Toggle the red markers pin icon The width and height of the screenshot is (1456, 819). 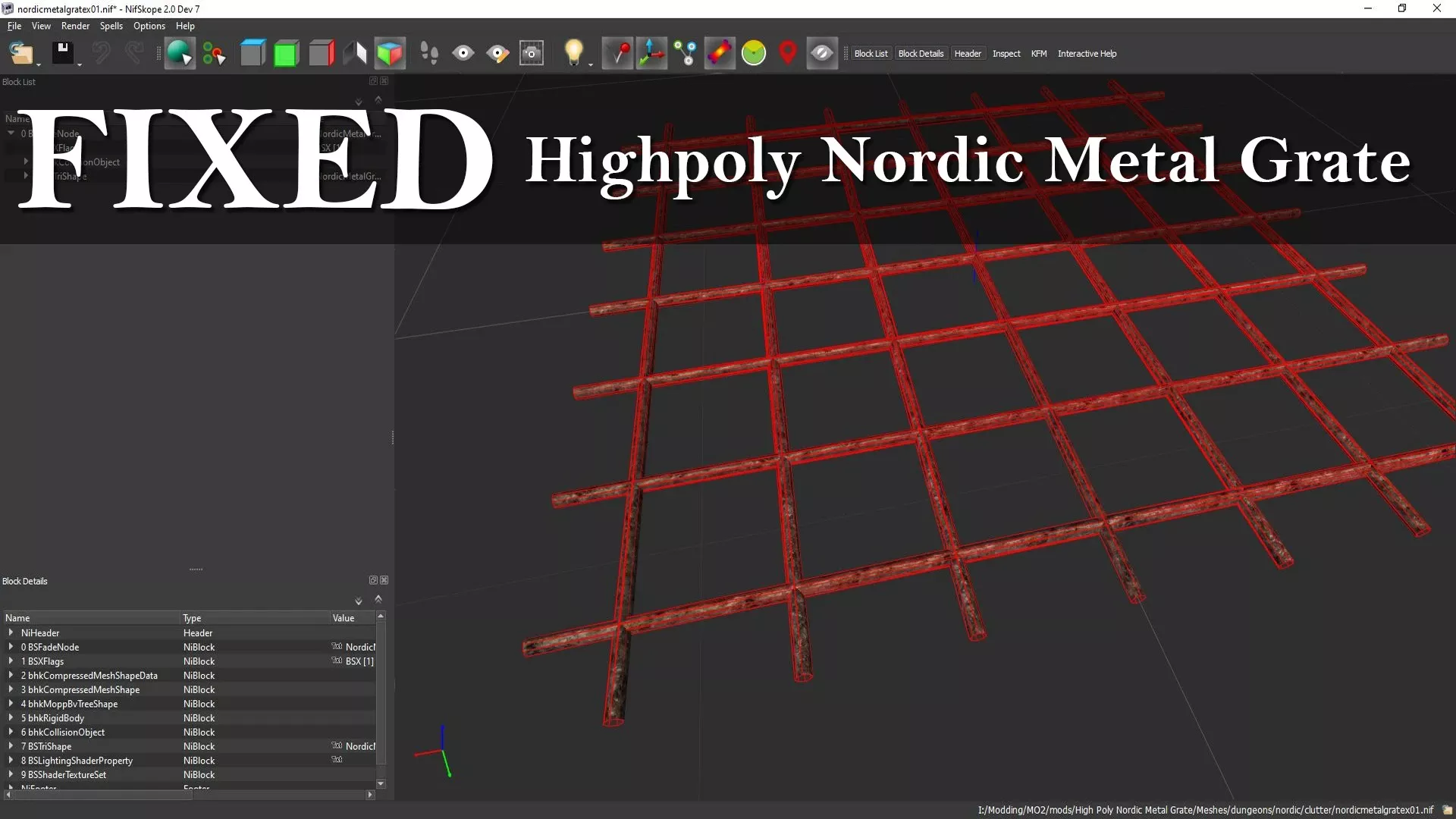[x=788, y=53]
